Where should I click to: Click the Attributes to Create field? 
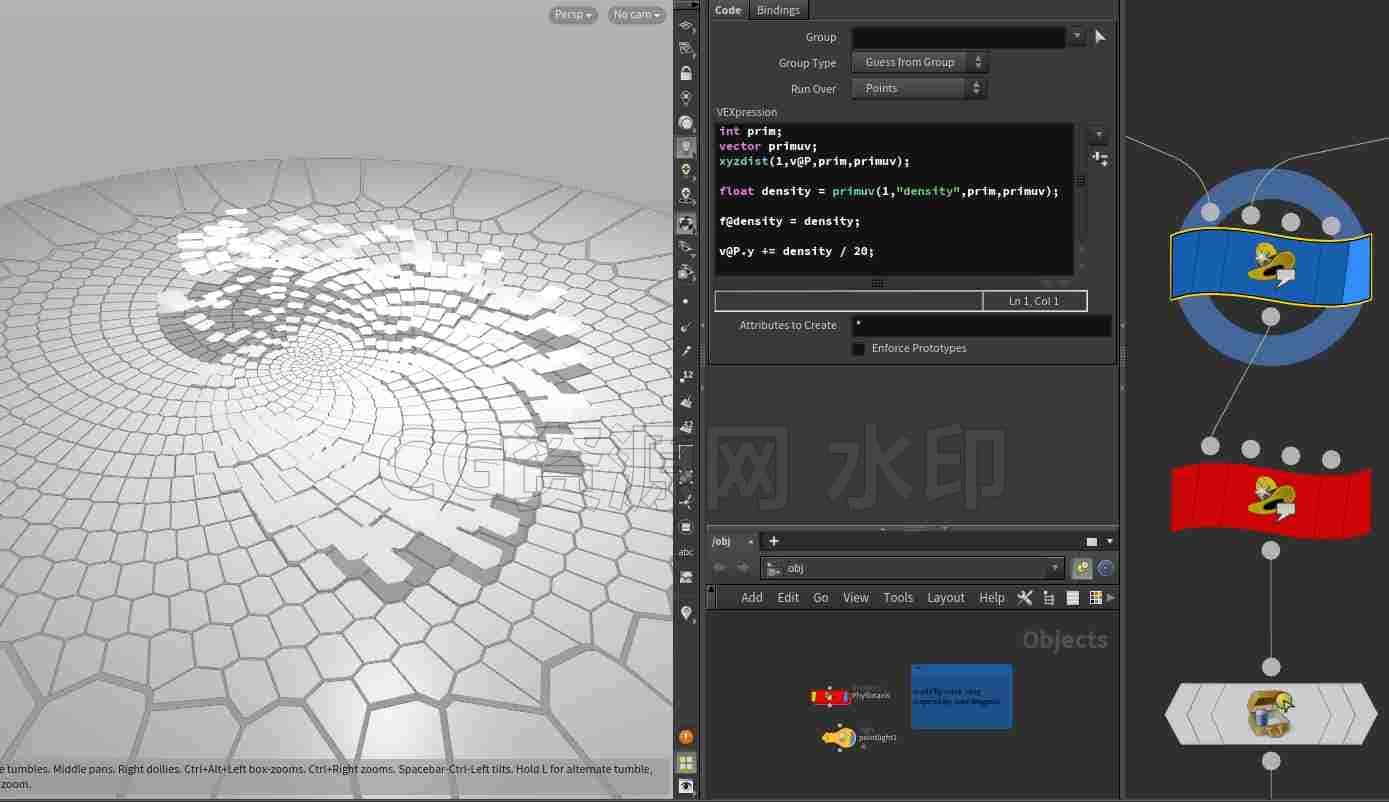[x=981, y=326]
